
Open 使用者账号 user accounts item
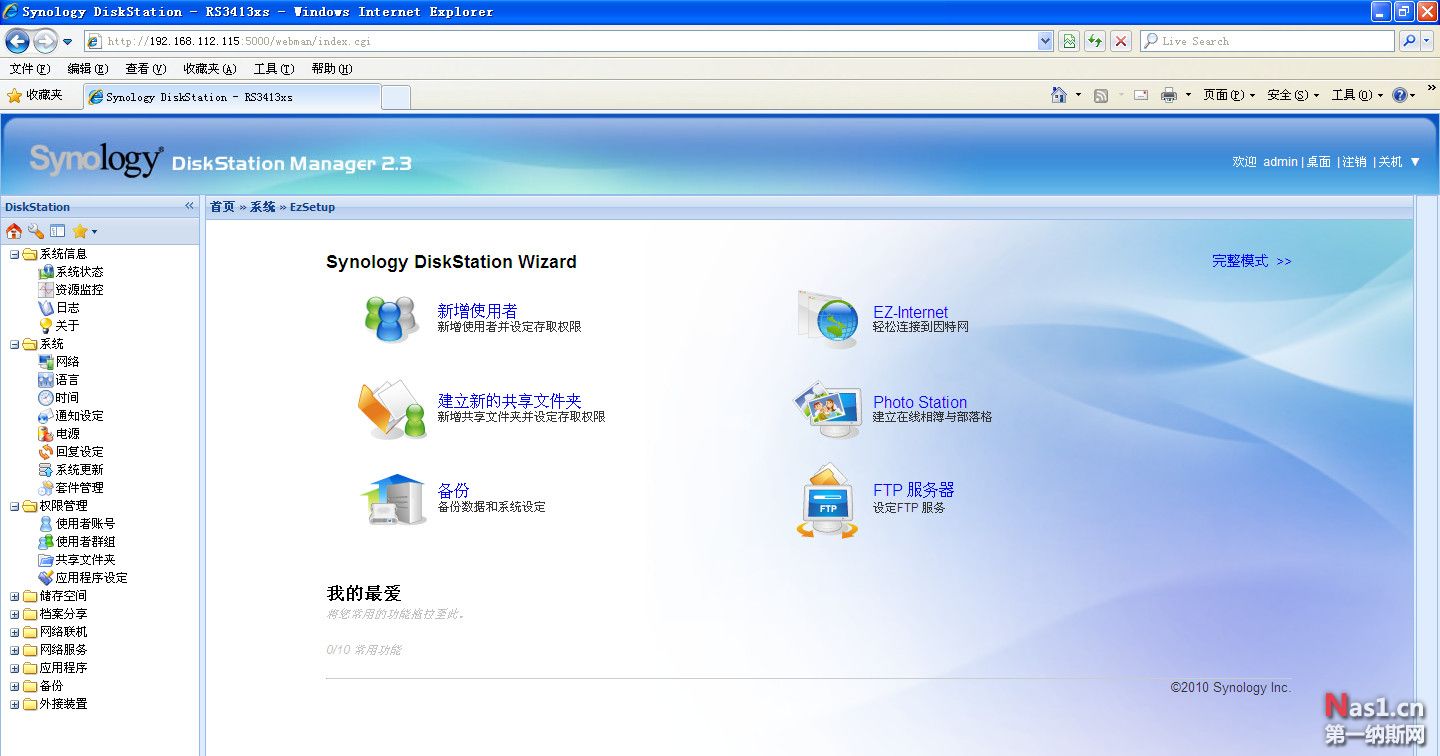85,524
